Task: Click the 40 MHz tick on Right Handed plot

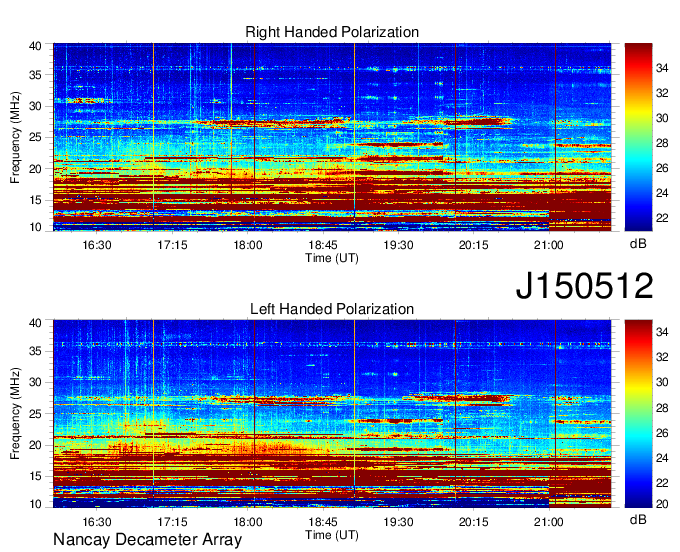Action: (35, 46)
